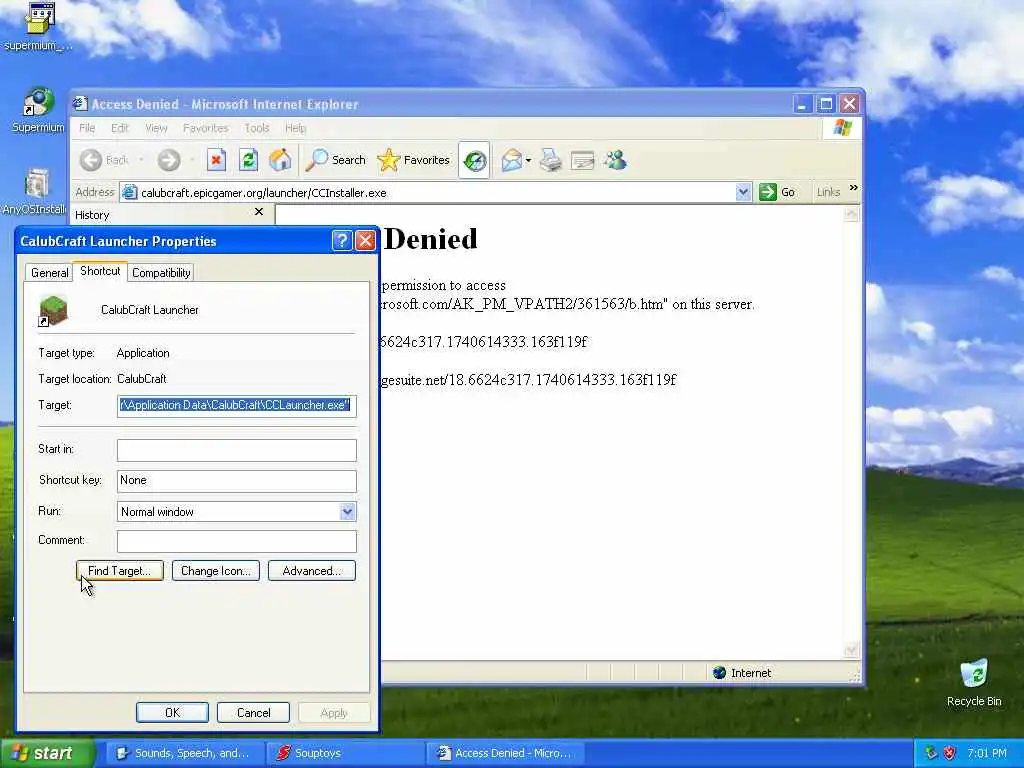Click the Back arrow in Internet Explorer
This screenshot has height=768, width=1024.
(91, 160)
